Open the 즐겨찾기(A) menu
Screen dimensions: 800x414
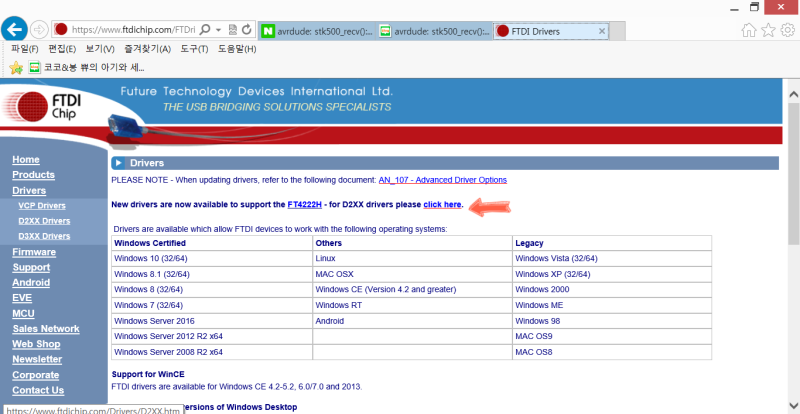[147, 49]
